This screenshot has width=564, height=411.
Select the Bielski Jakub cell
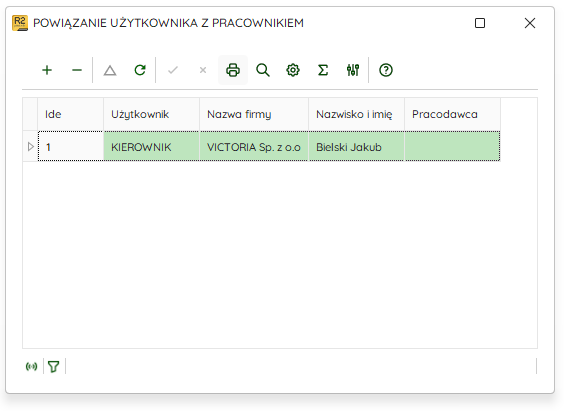(x=356, y=146)
